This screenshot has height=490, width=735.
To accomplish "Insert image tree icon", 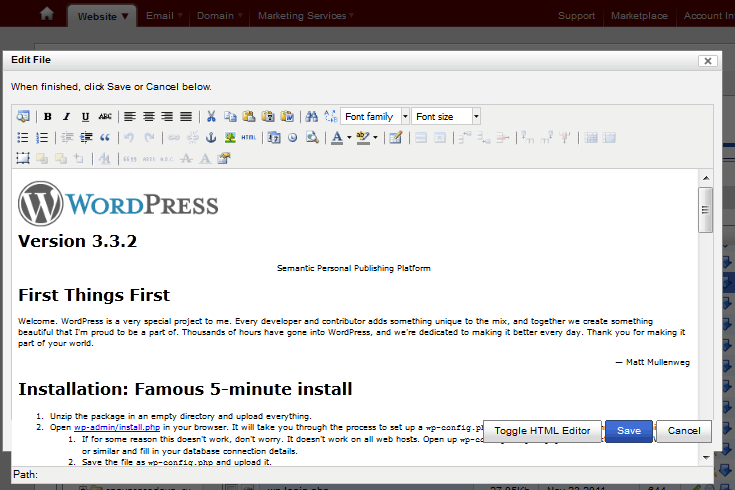I will (230, 137).
